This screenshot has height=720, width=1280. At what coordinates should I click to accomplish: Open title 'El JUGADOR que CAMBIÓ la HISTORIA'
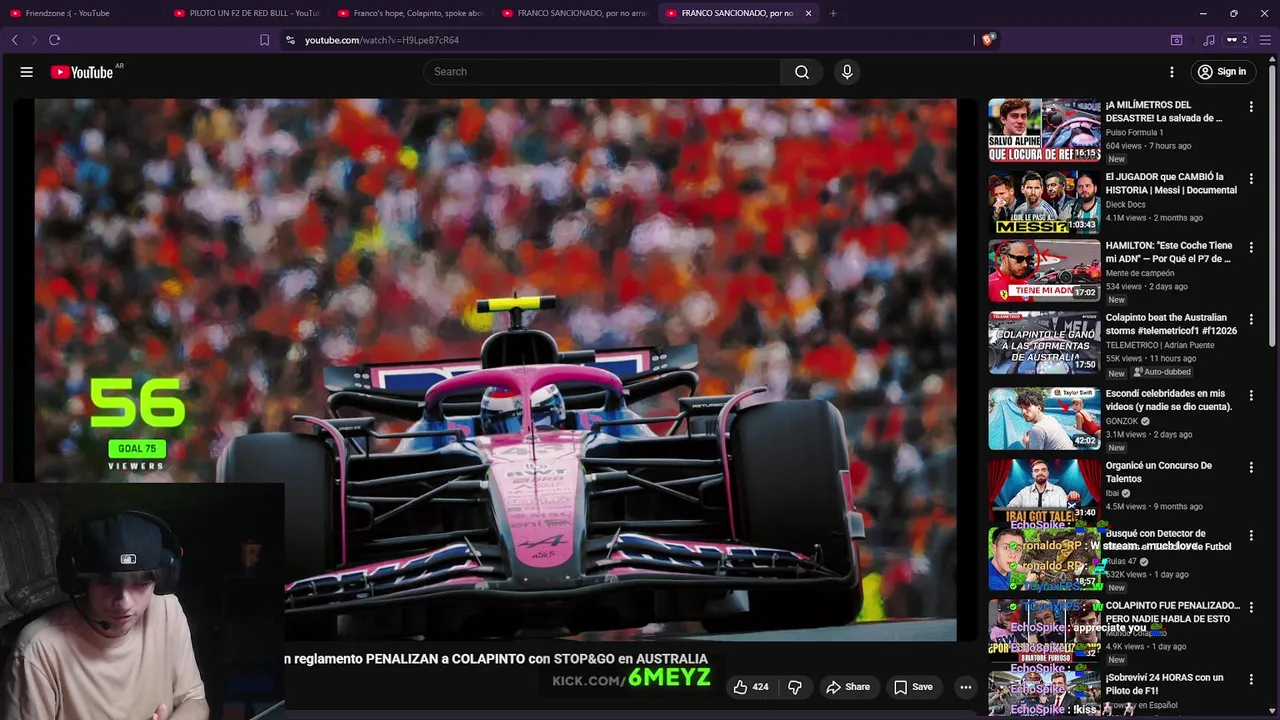1171,183
